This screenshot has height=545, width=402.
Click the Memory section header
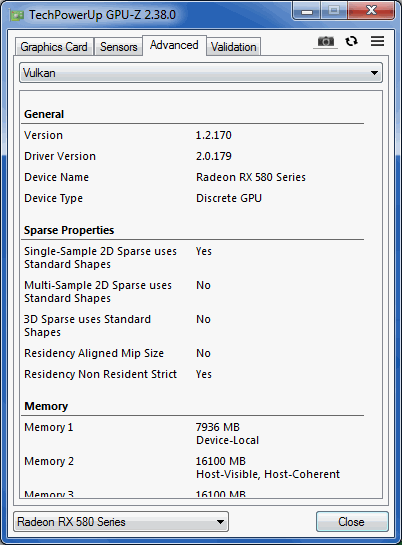[x=46, y=406]
